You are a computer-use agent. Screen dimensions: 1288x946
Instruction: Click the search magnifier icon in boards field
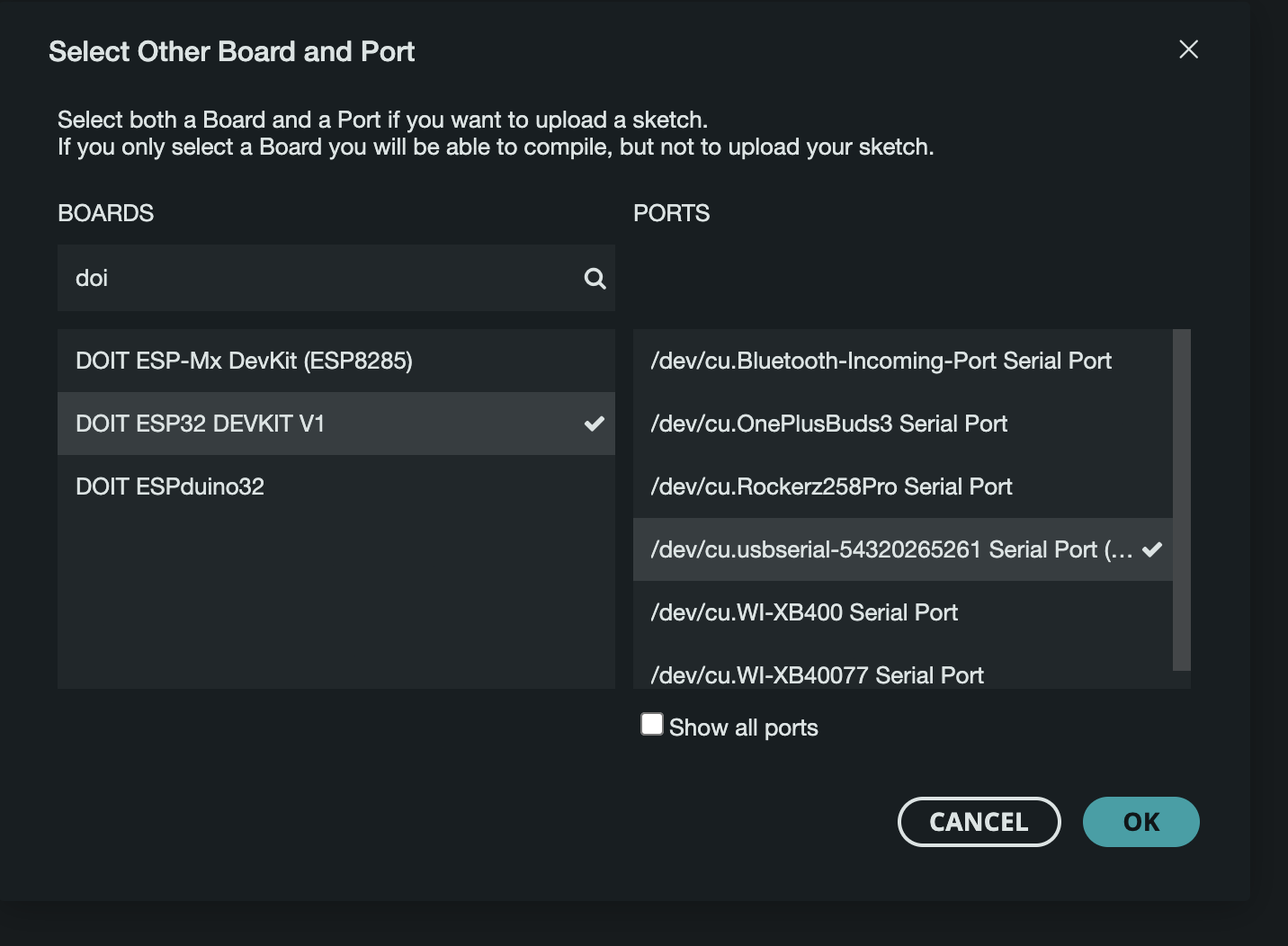click(x=595, y=278)
